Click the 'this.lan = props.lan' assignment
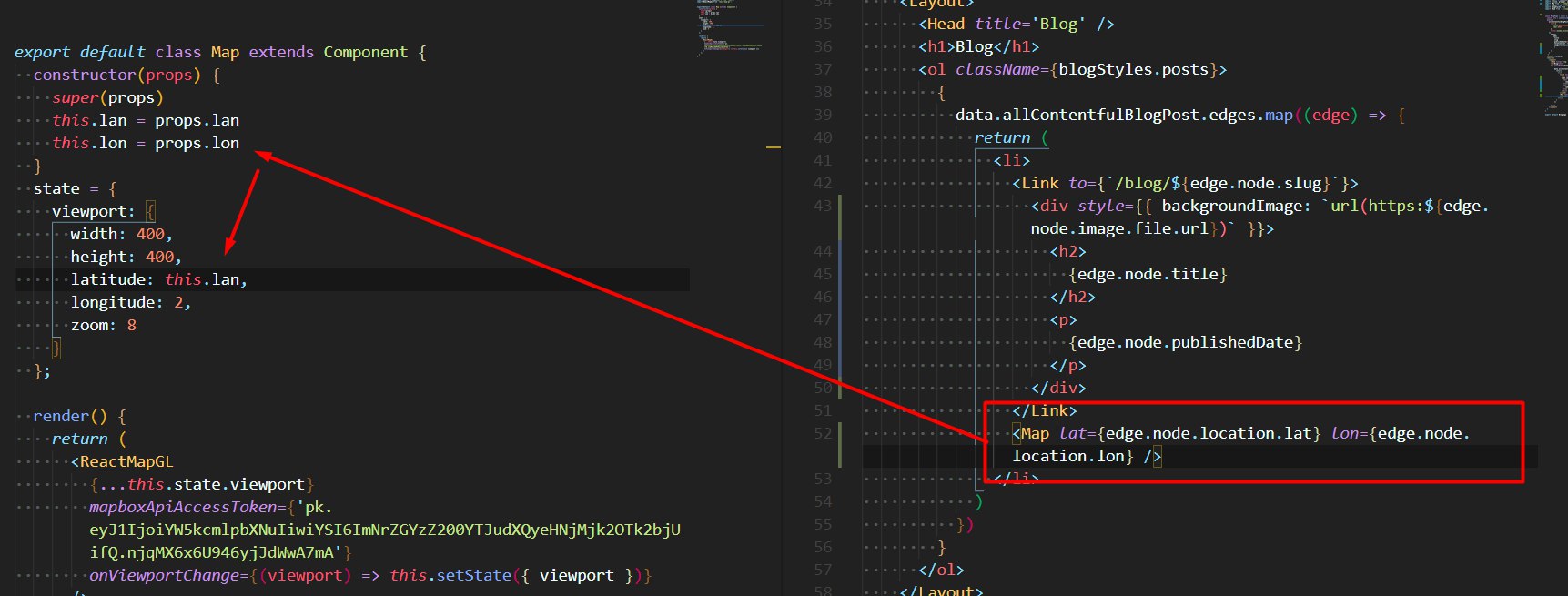Screen dimensions: 1568x596 146,120
